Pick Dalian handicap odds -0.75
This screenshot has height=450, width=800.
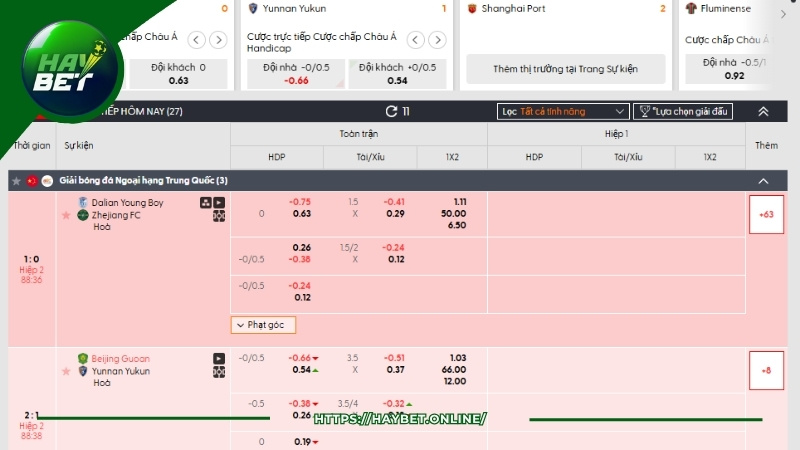pyautogui.click(x=300, y=202)
